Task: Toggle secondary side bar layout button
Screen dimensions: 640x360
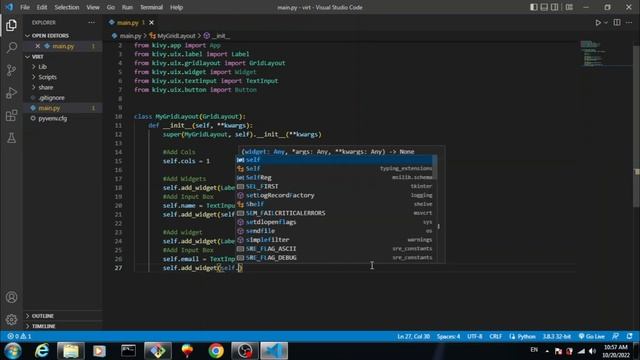Action: click(555, 7)
